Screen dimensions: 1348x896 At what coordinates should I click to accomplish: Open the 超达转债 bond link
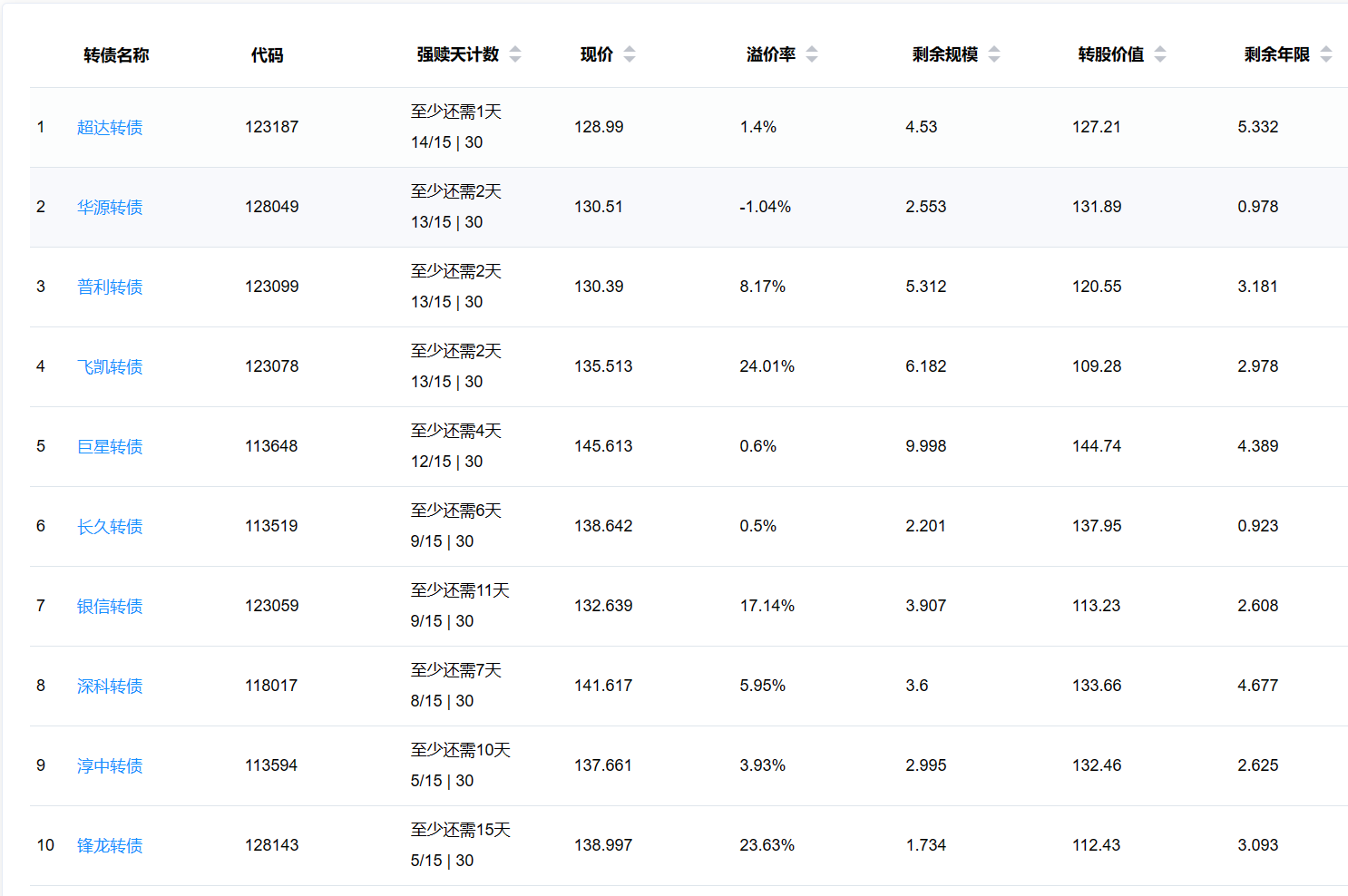tap(110, 128)
